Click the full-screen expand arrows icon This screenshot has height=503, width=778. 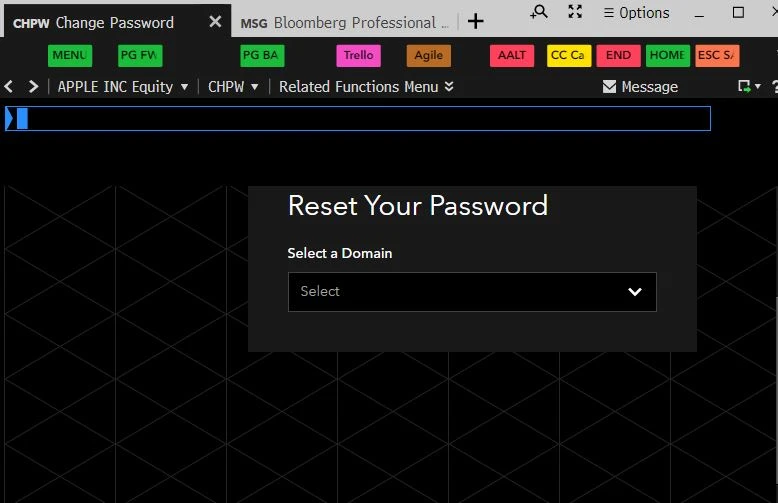coord(575,12)
